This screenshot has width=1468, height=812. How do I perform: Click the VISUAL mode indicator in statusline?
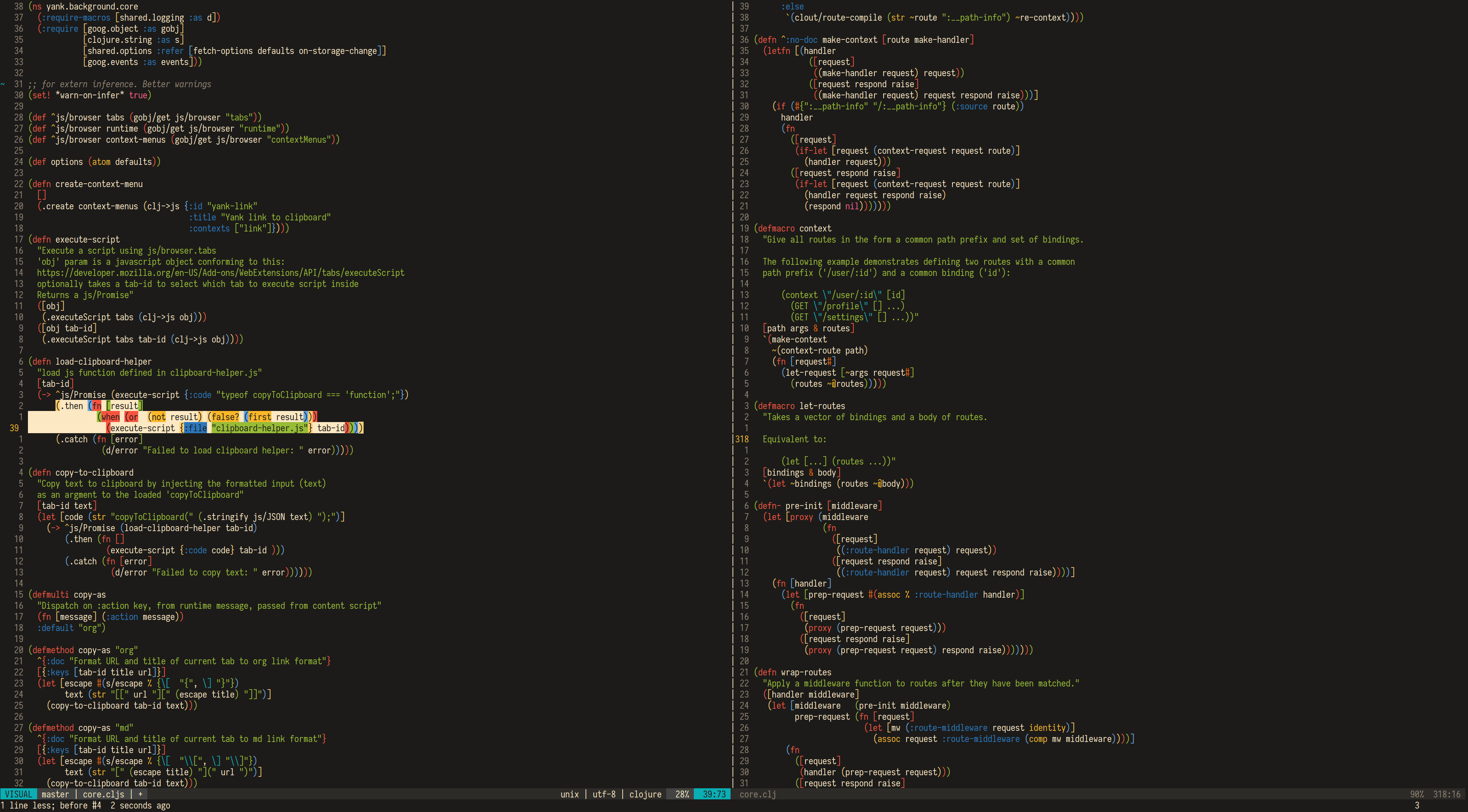[x=18, y=794]
